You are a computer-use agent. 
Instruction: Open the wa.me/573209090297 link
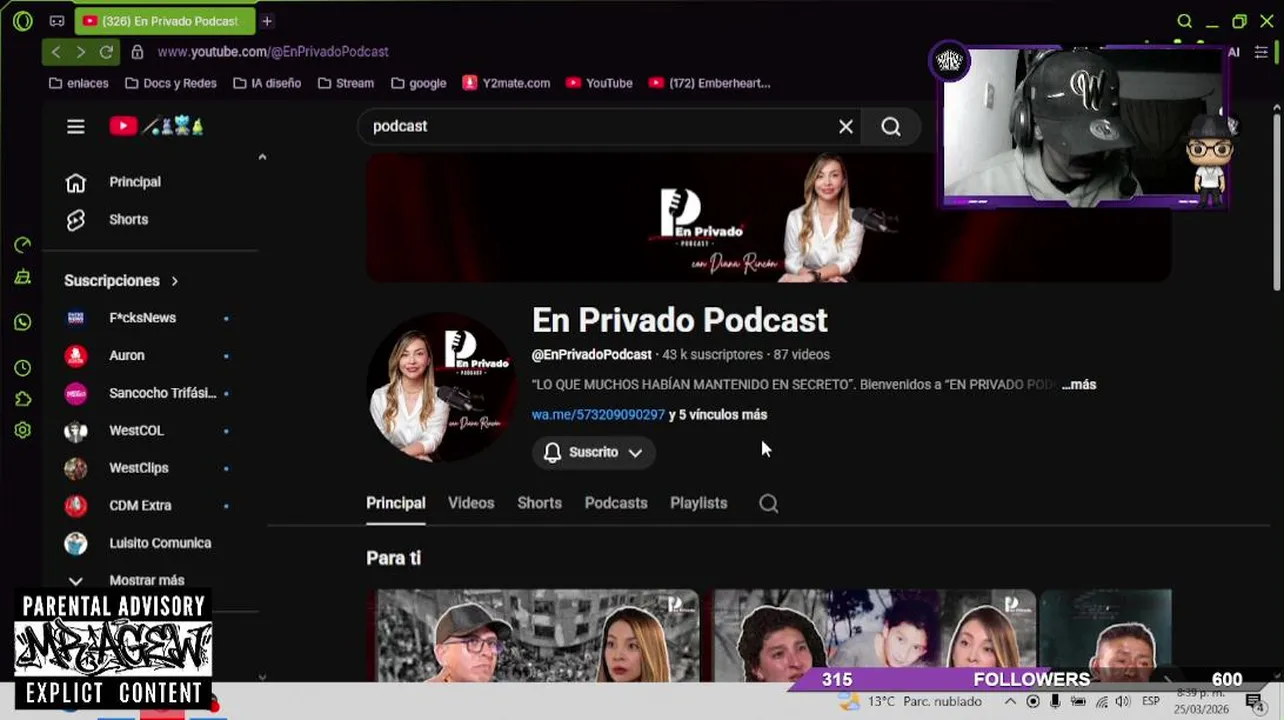[598, 414]
